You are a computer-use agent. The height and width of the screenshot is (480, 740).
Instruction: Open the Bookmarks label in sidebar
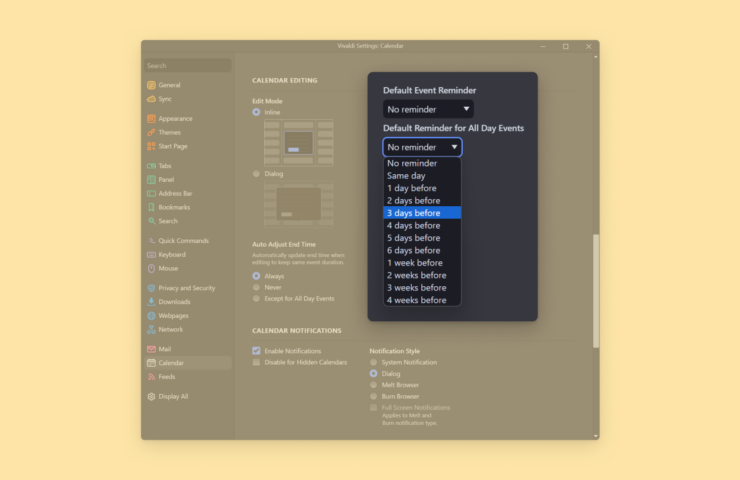tap(174, 207)
